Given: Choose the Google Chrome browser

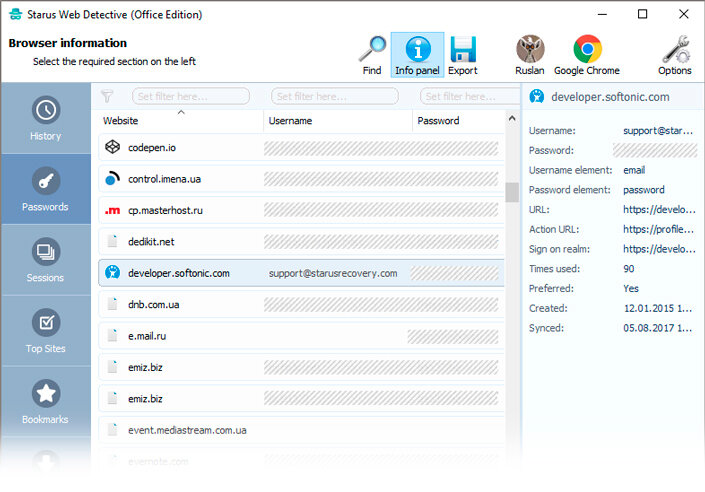Looking at the screenshot, I should click(x=587, y=55).
